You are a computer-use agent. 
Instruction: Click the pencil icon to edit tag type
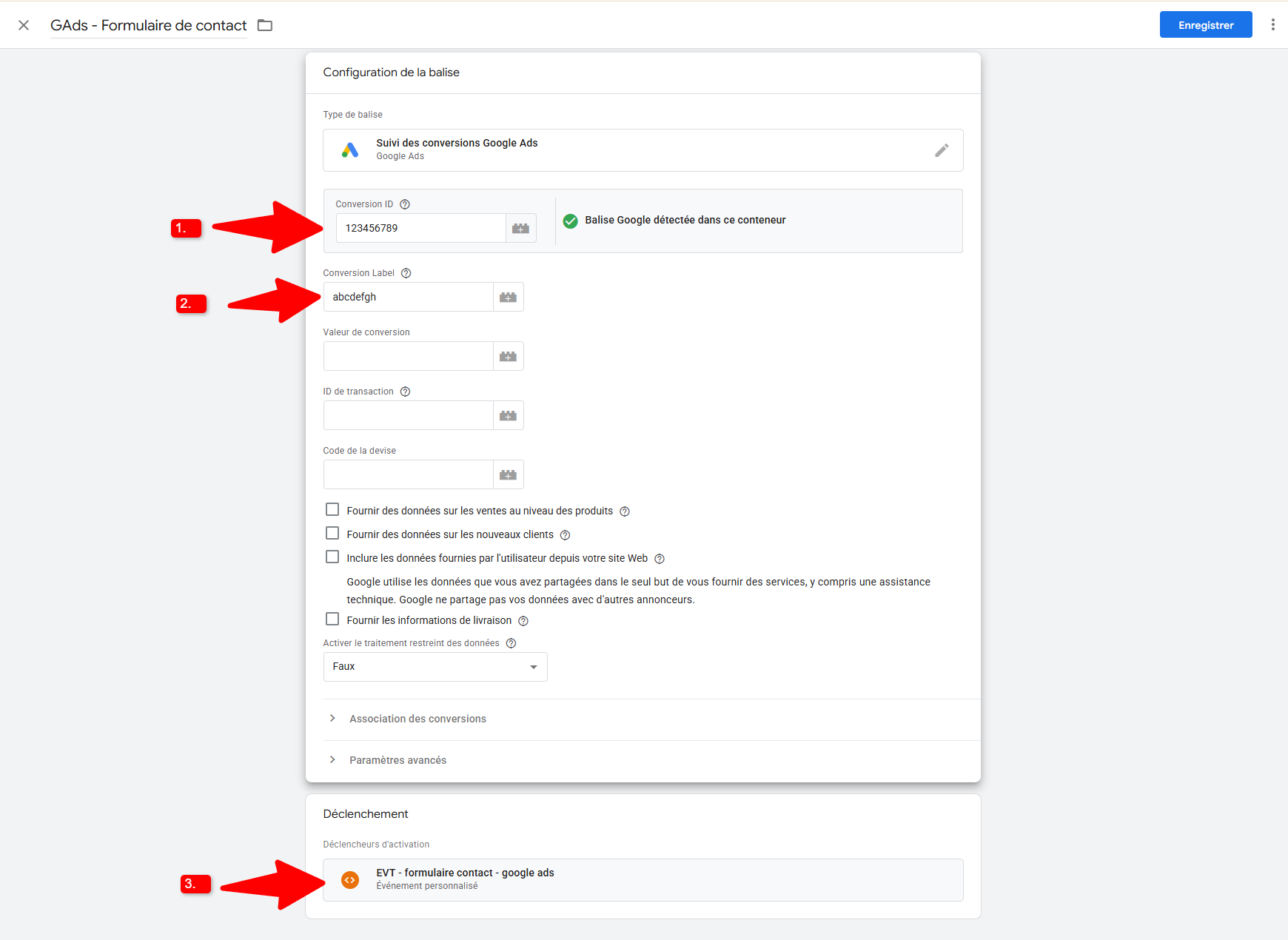click(942, 150)
